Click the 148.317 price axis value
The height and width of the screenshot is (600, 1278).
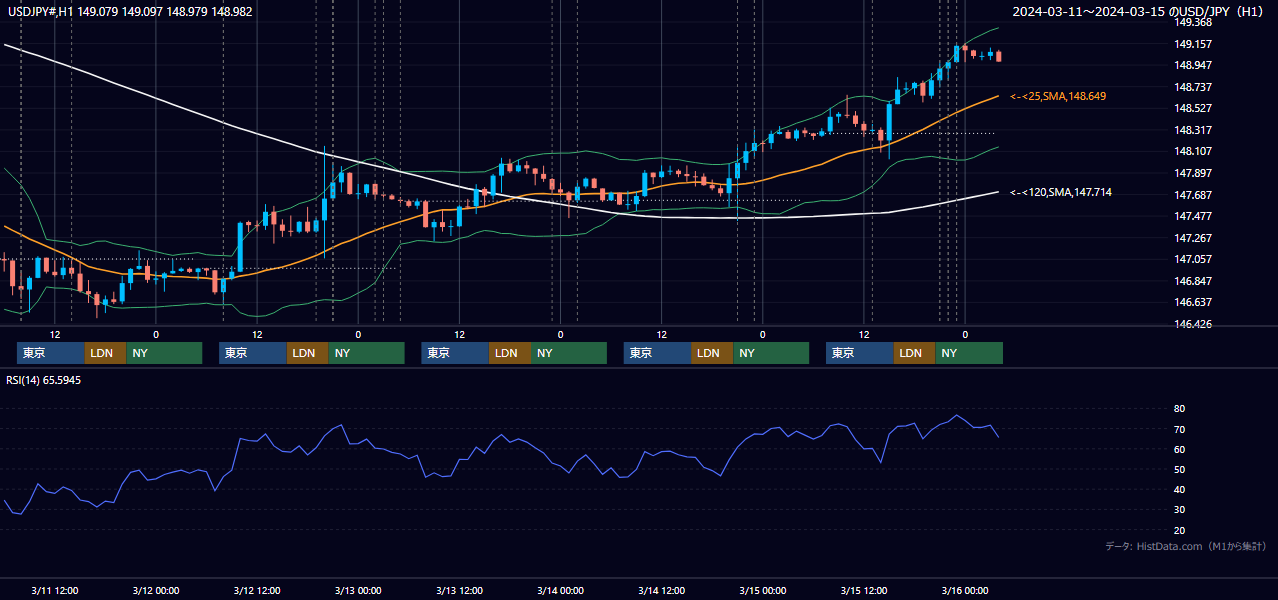[x=1193, y=130]
